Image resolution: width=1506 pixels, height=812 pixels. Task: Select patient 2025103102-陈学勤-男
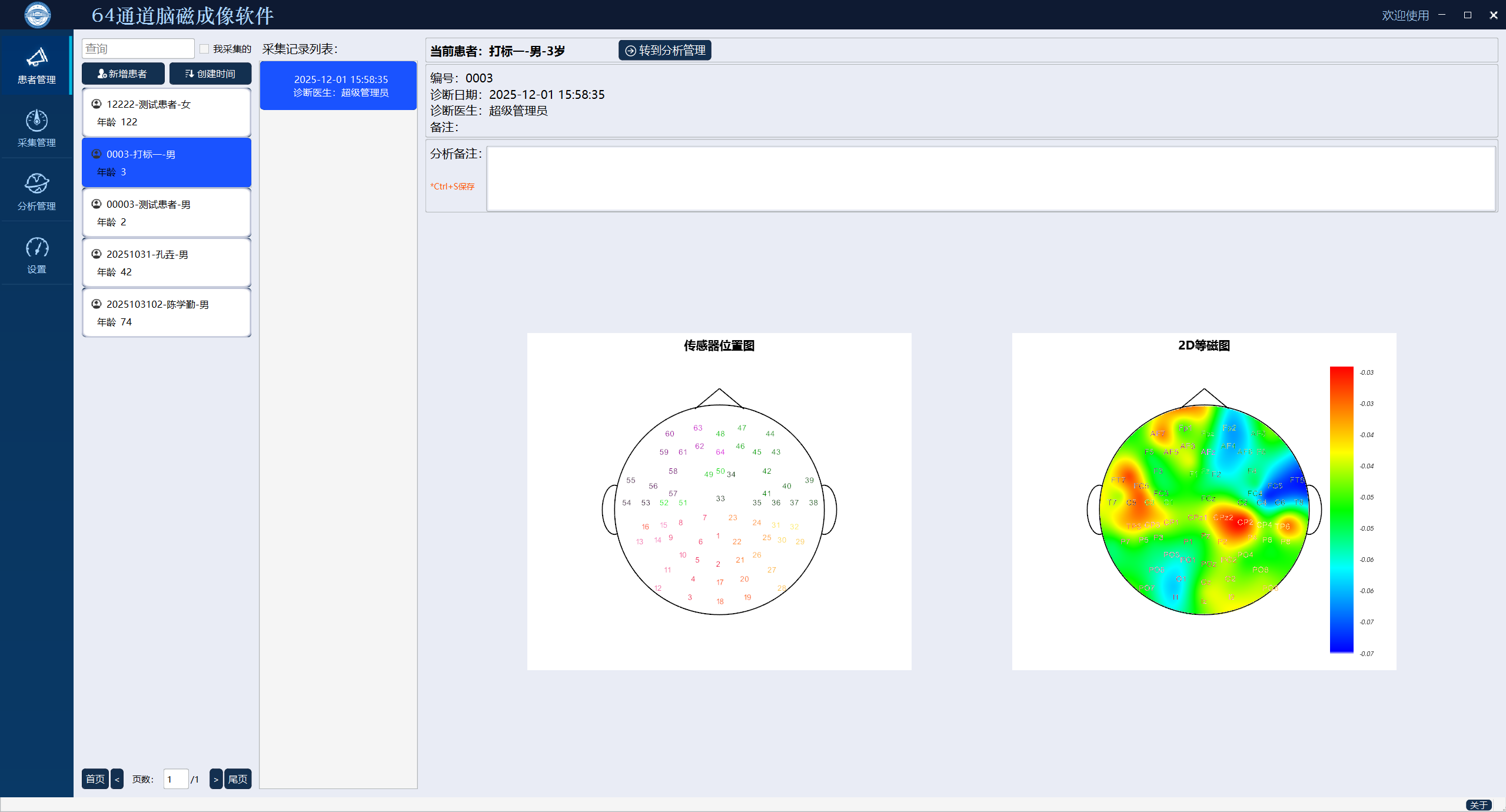pos(167,312)
